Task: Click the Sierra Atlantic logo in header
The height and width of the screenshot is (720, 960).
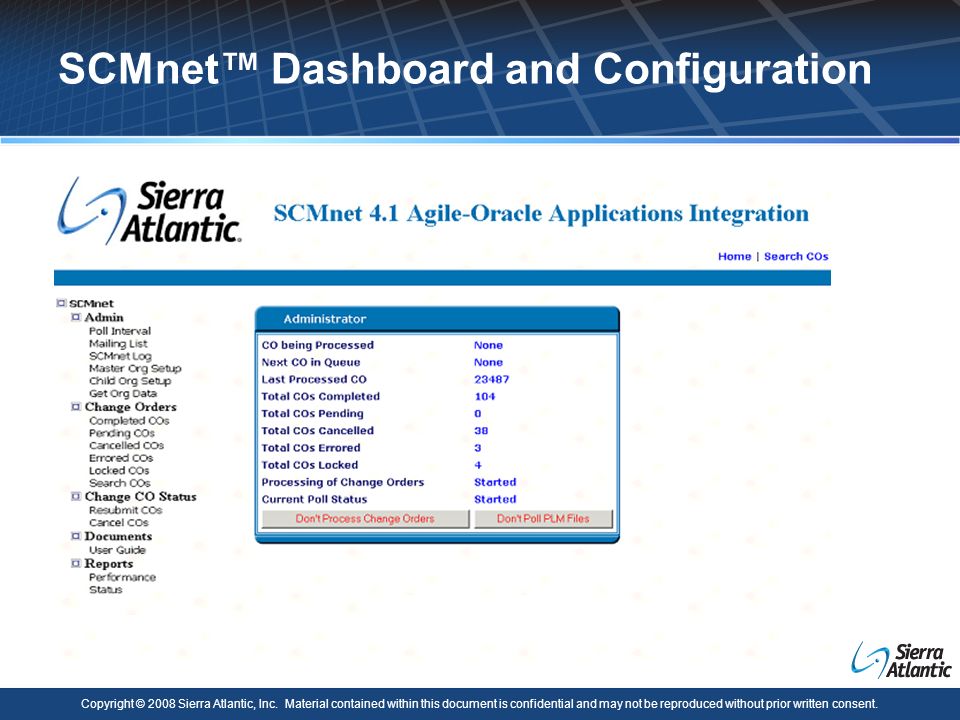Action: click(149, 211)
